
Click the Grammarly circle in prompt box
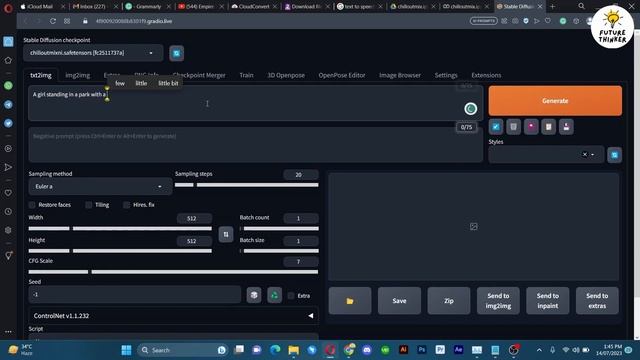(471, 109)
